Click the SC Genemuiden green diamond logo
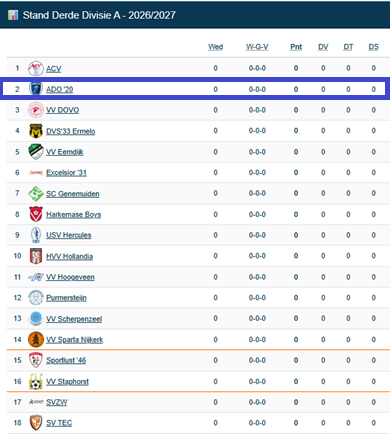Viewport: 390px width, 434px height. 36,193
